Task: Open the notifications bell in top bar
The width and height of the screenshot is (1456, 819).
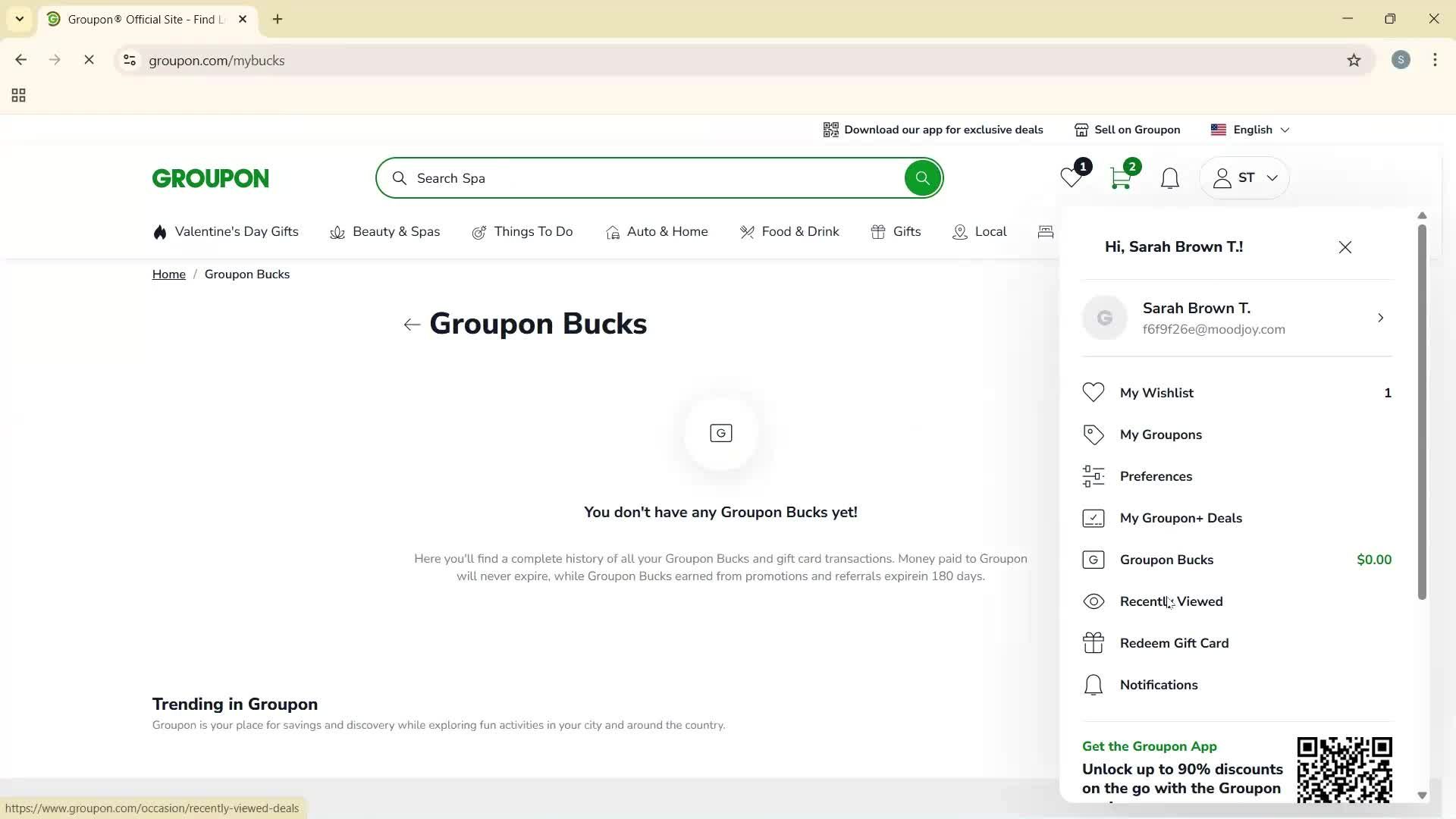Action: click(x=1169, y=177)
